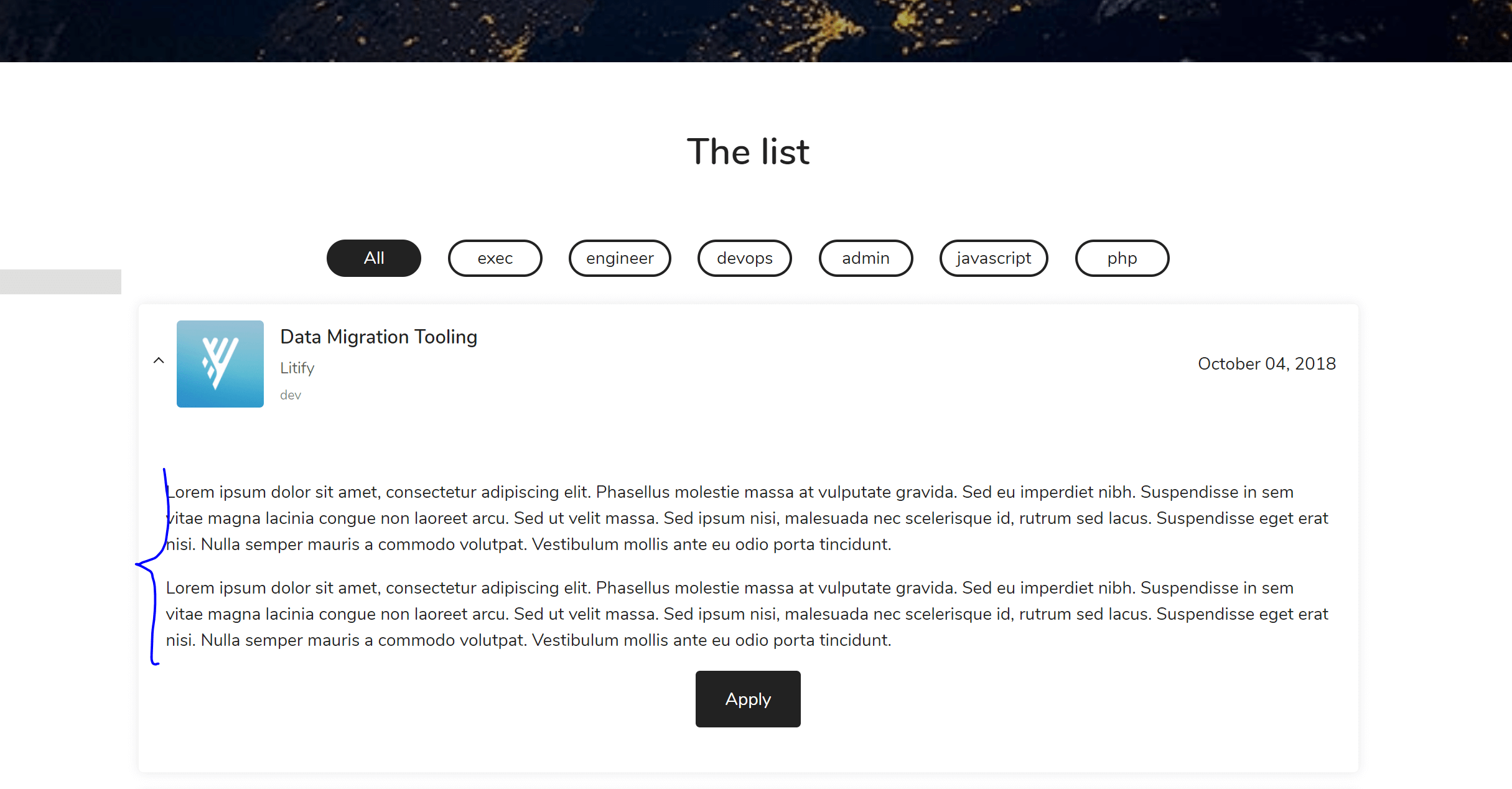Click the first Lorem ipsum paragraph
Image resolution: width=1512 pixels, height=789 pixels.
(x=747, y=518)
